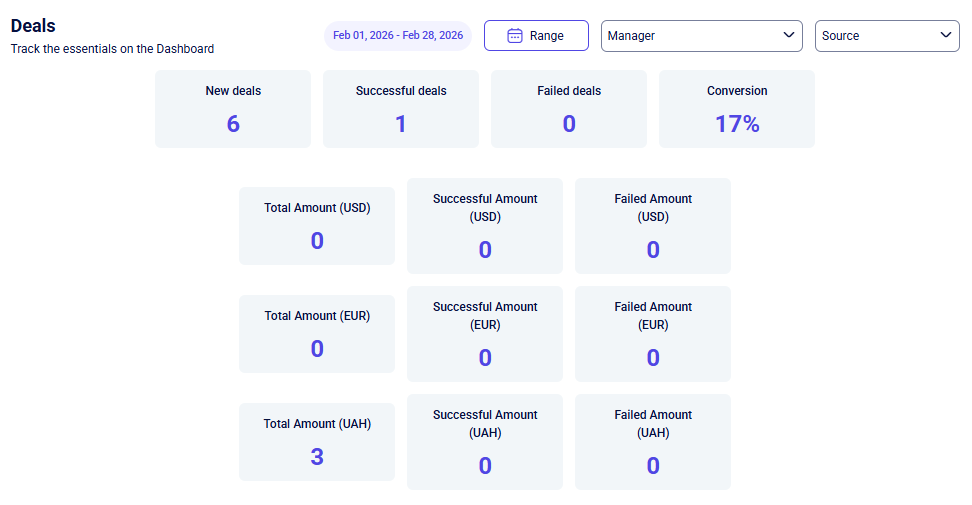The image size is (972, 505).
Task: Click the Manager dropdown chevron arrow
Action: point(788,36)
